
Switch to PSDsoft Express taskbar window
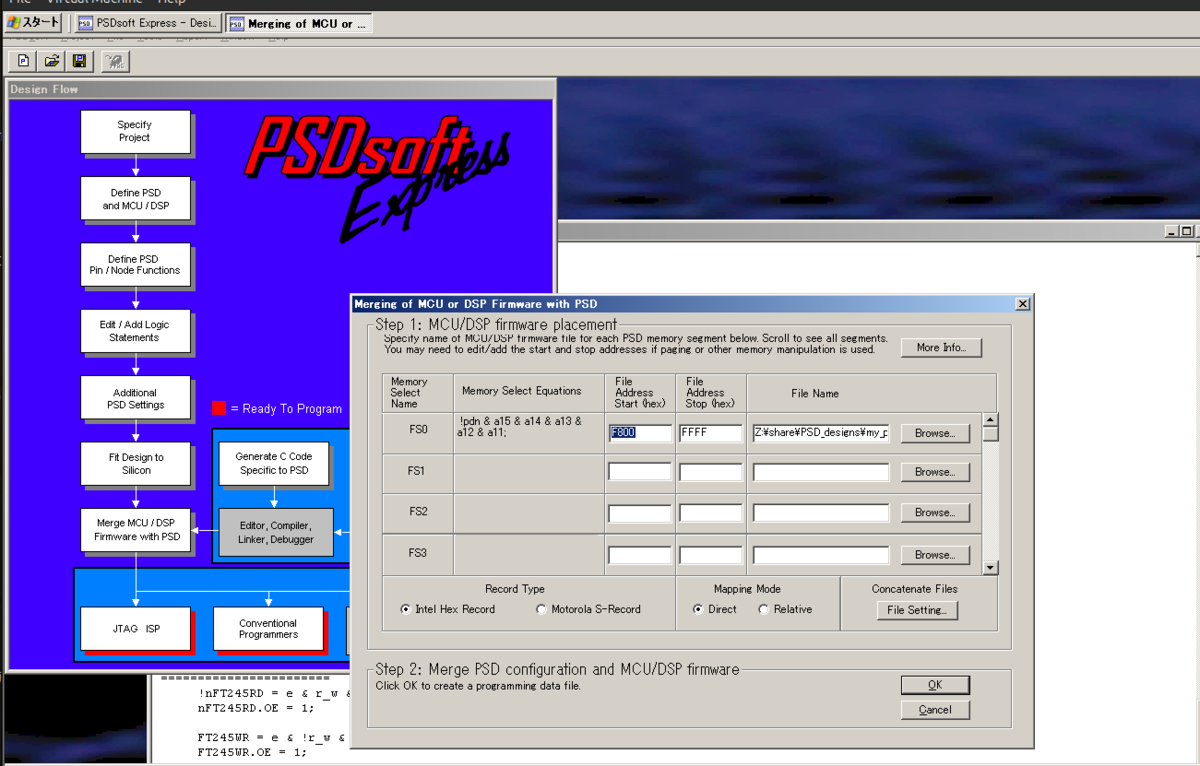tap(148, 23)
